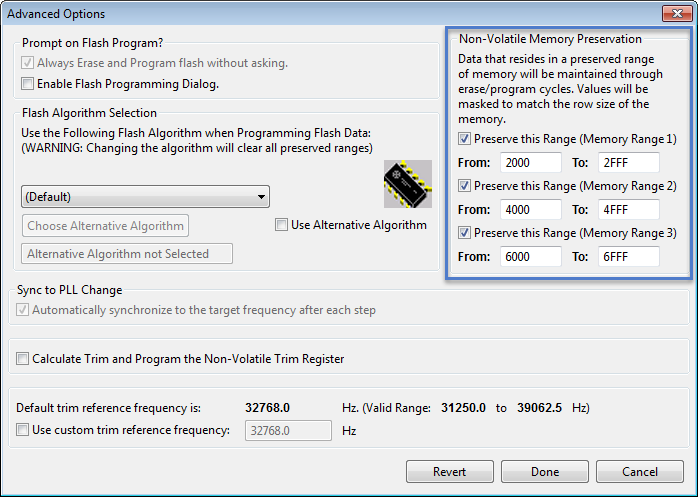Toggle Use Alternative Algorithm checkbox

(x=281, y=224)
